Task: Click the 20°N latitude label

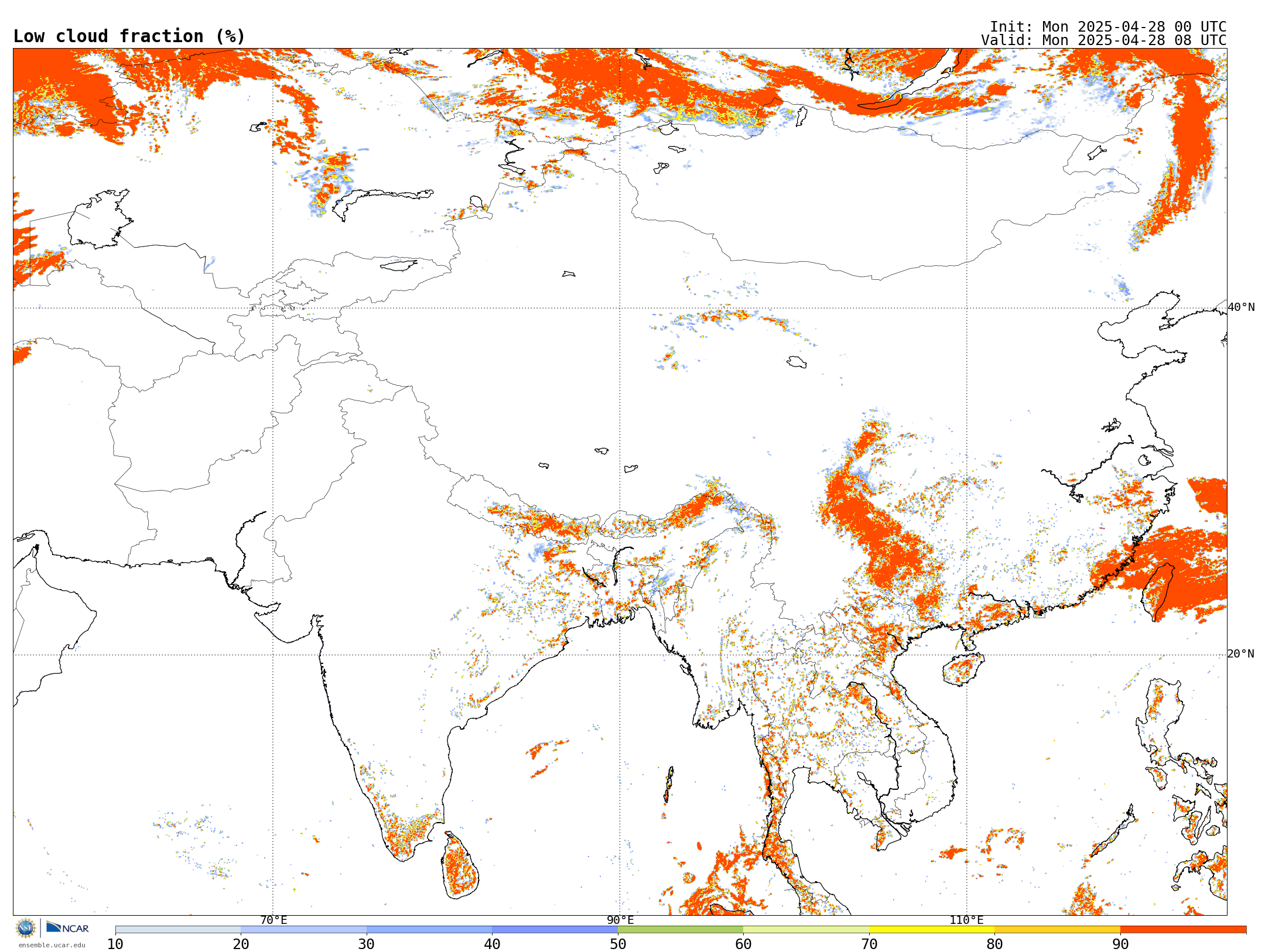Action: (1241, 654)
